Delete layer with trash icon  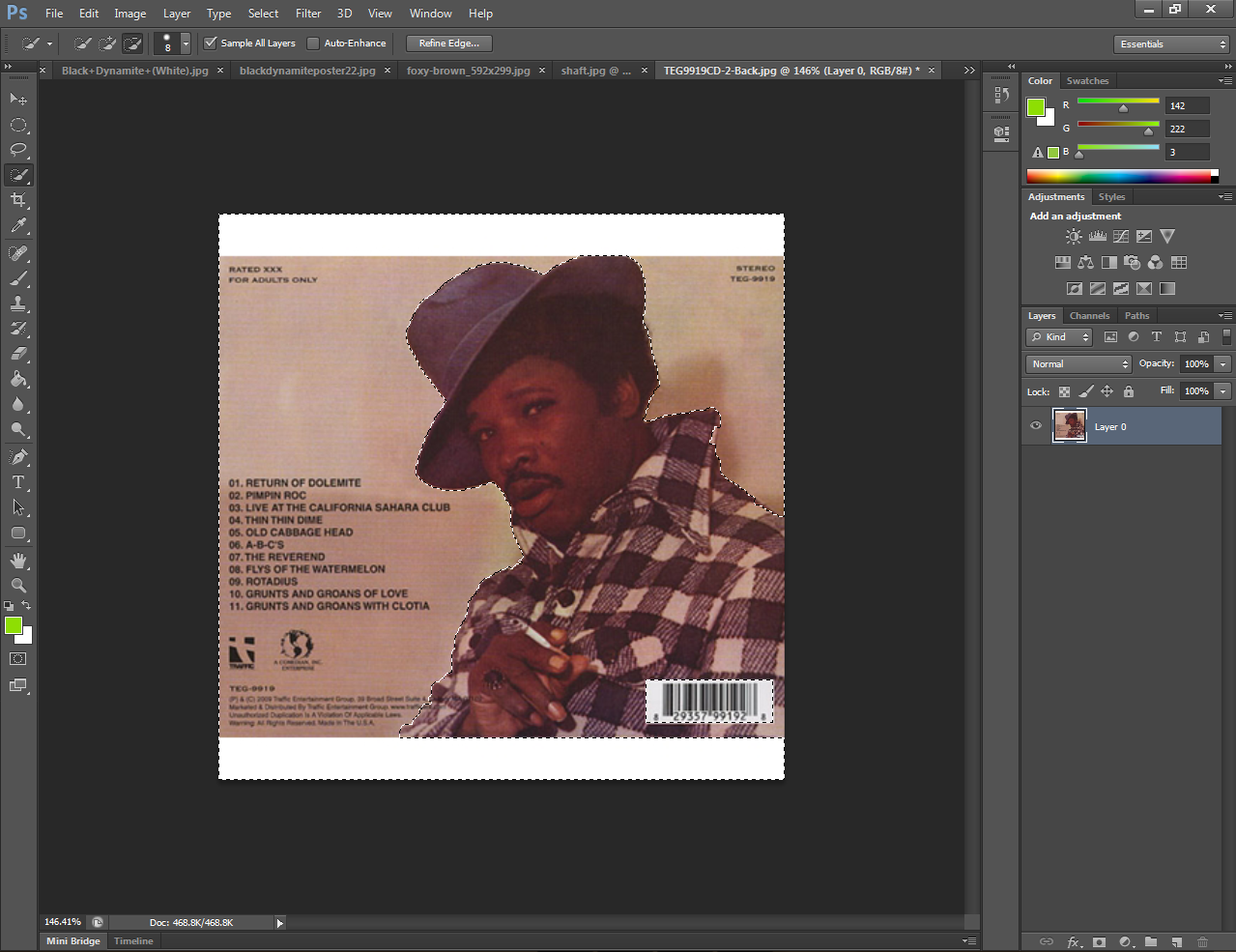[x=1202, y=942]
